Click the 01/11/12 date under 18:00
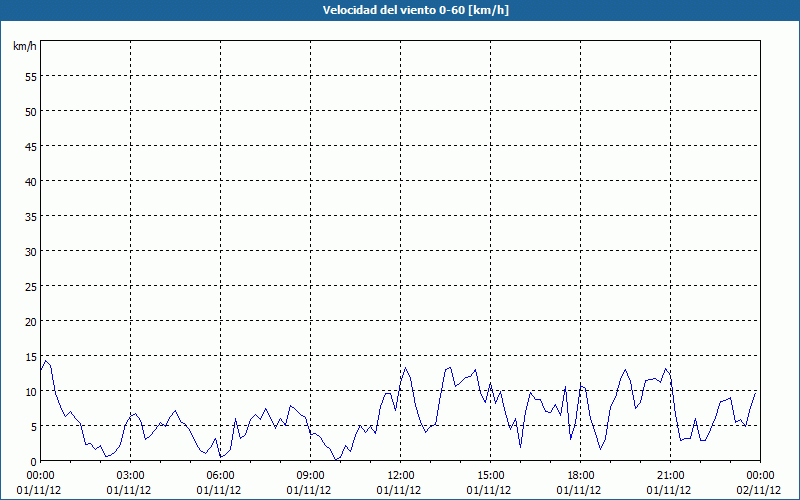The width and height of the screenshot is (800, 500). point(579,490)
